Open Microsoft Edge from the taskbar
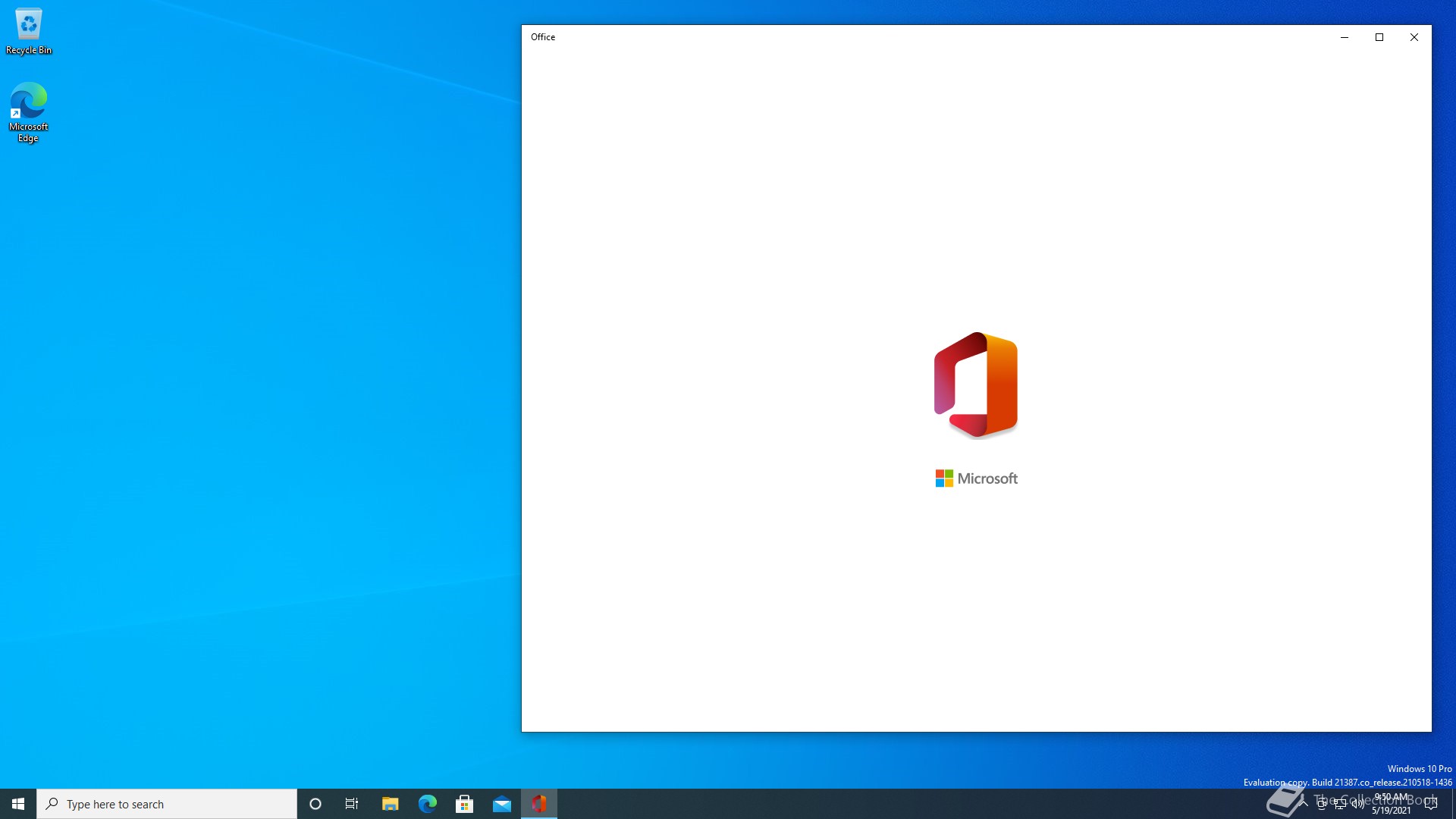 (428, 804)
